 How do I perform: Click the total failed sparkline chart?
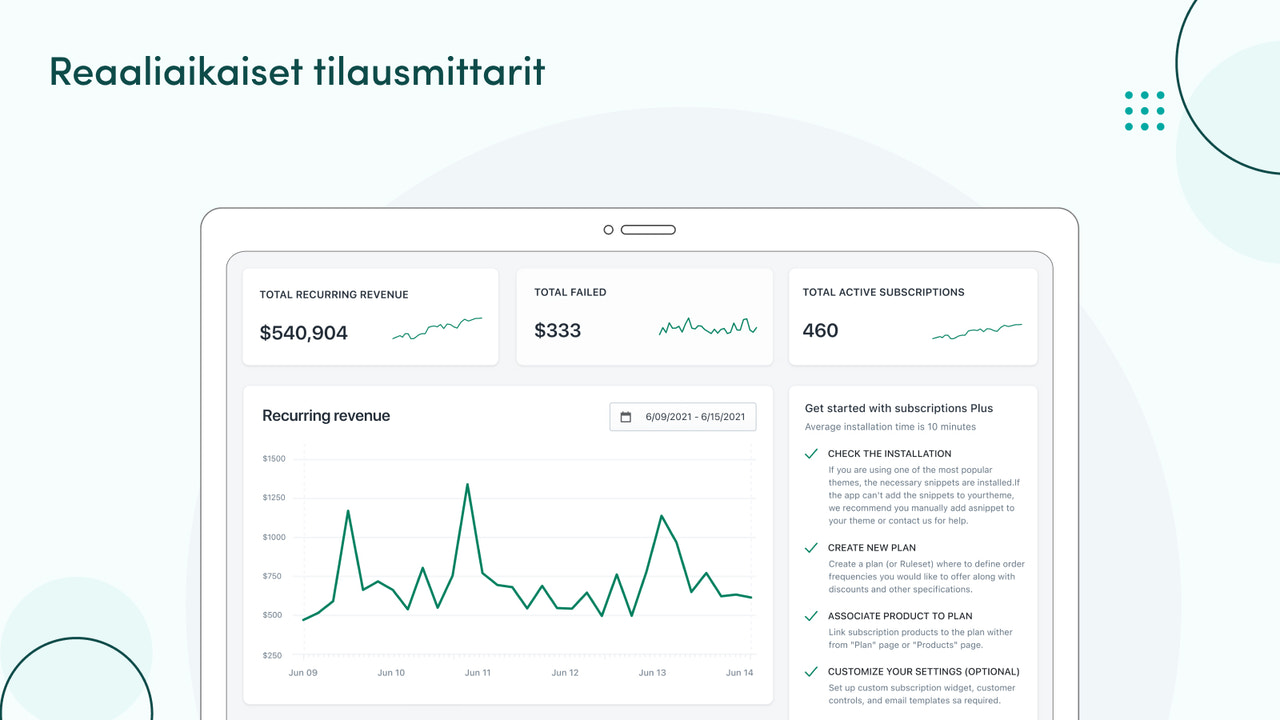(x=708, y=326)
